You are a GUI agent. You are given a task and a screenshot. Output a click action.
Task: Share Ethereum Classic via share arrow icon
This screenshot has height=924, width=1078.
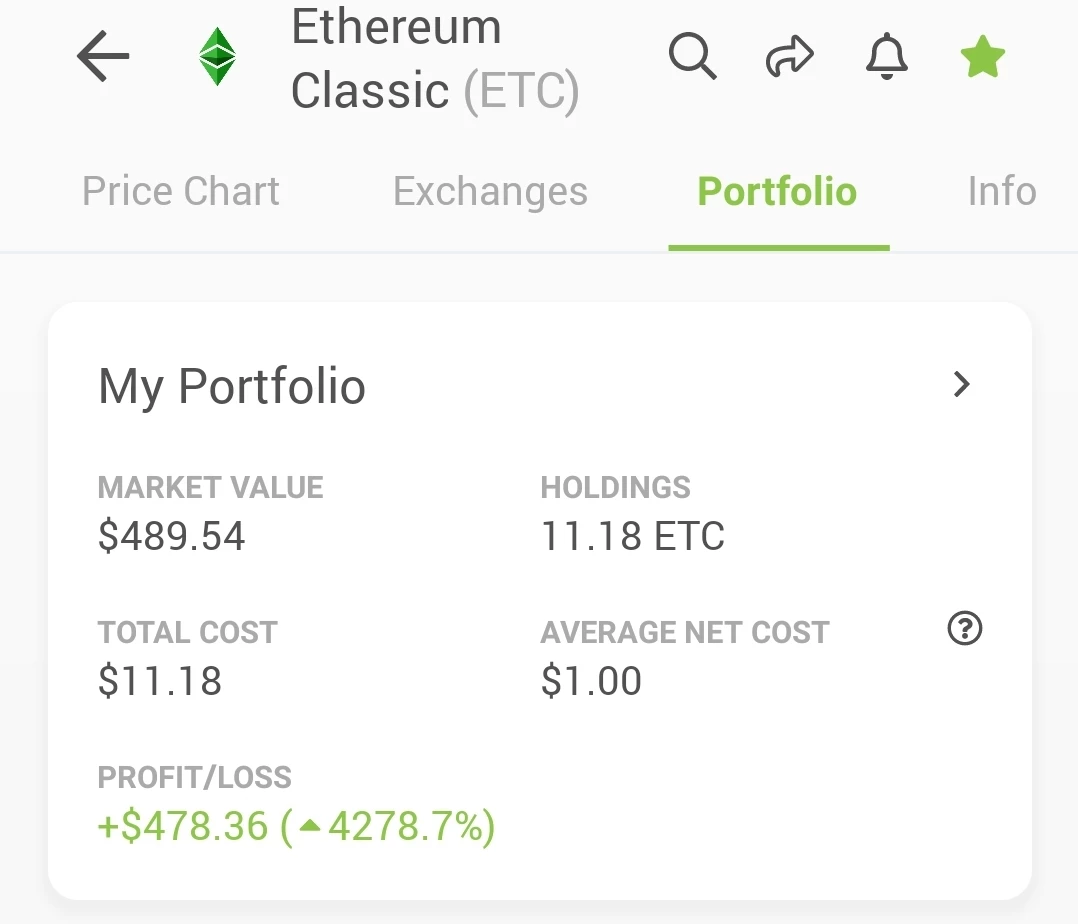coord(790,56)
